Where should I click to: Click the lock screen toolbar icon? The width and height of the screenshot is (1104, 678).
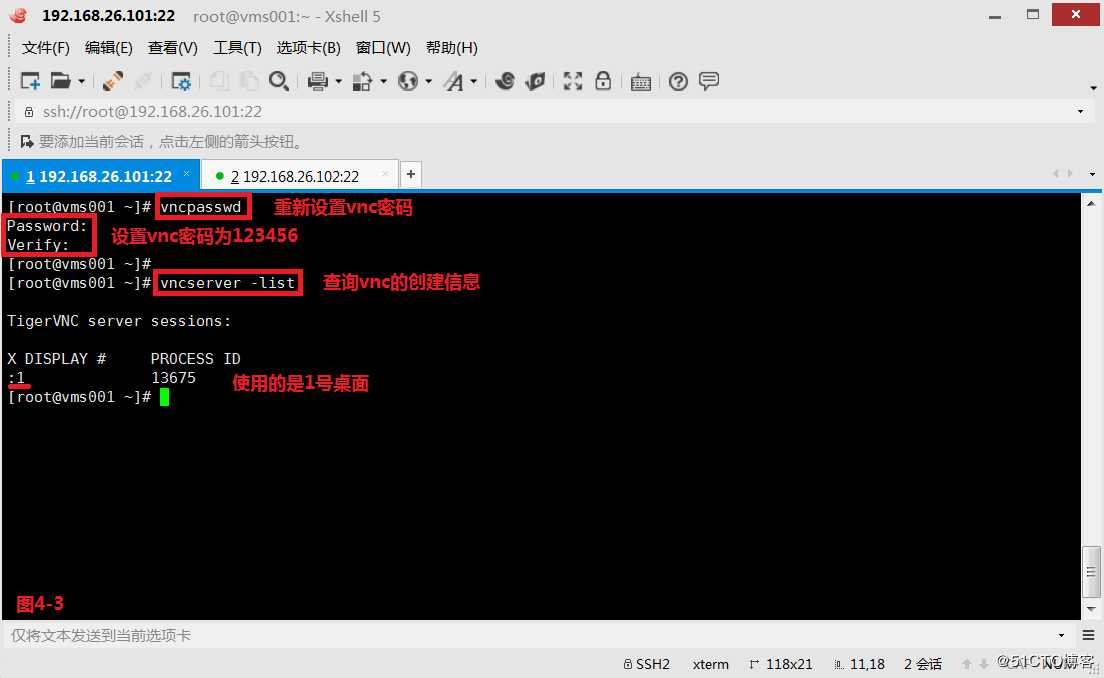603,81
